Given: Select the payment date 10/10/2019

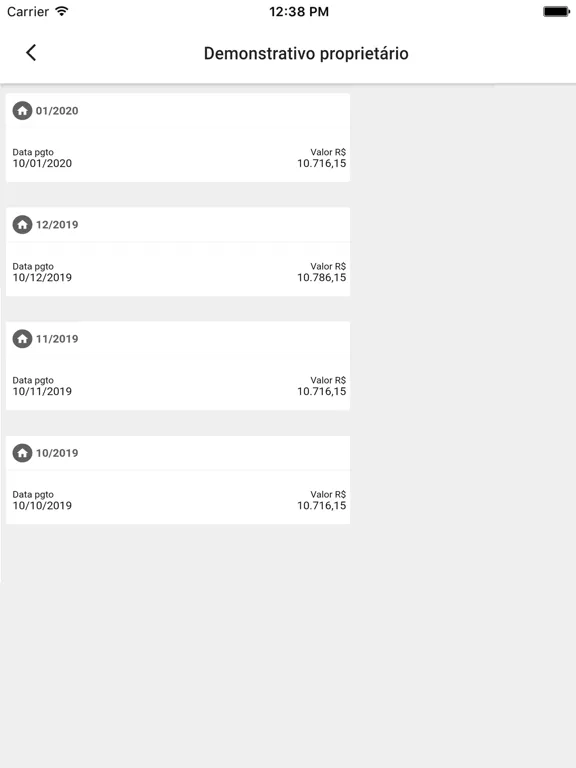Looking at the screenshot, I should (42, 505).
